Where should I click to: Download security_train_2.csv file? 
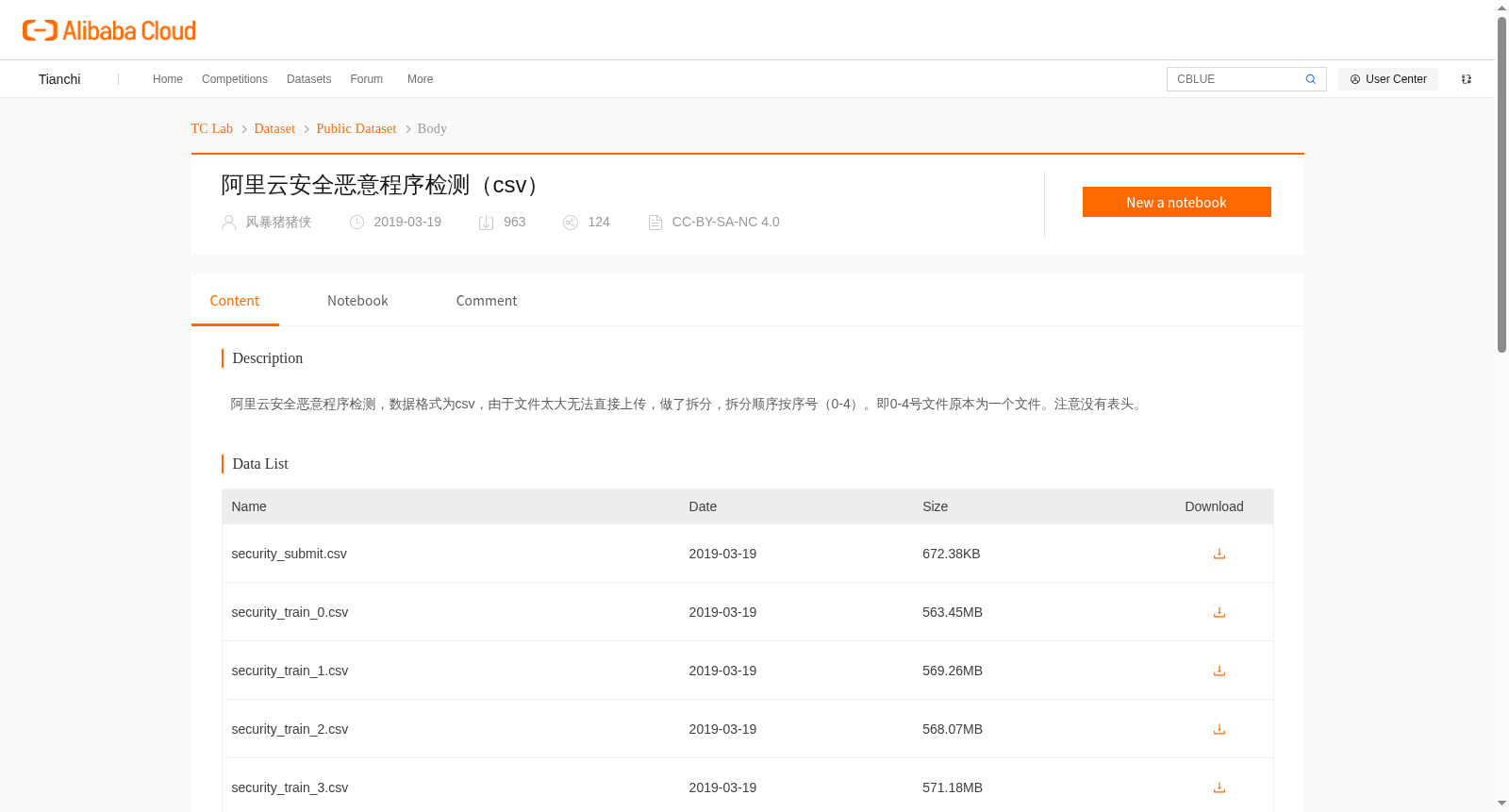point(1219,729)
